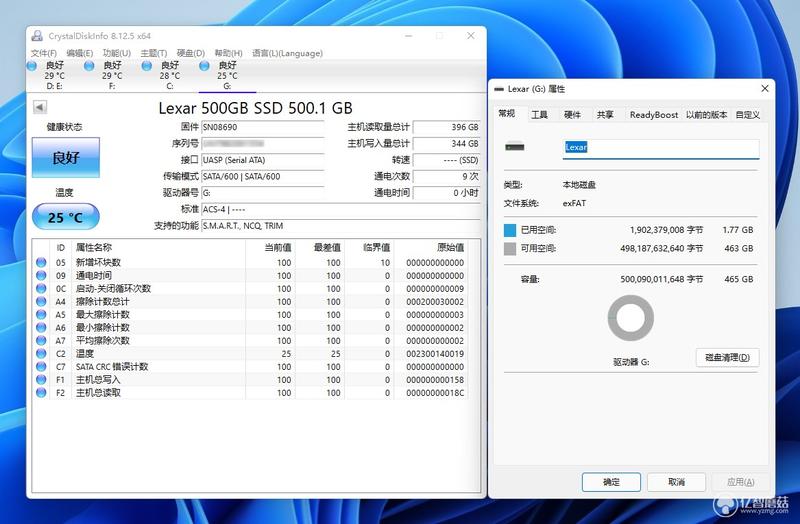The image size is (800, 524).
Task: Open the 编辑(E) menu
Action: pyautogui.click(x=80, y=53)
